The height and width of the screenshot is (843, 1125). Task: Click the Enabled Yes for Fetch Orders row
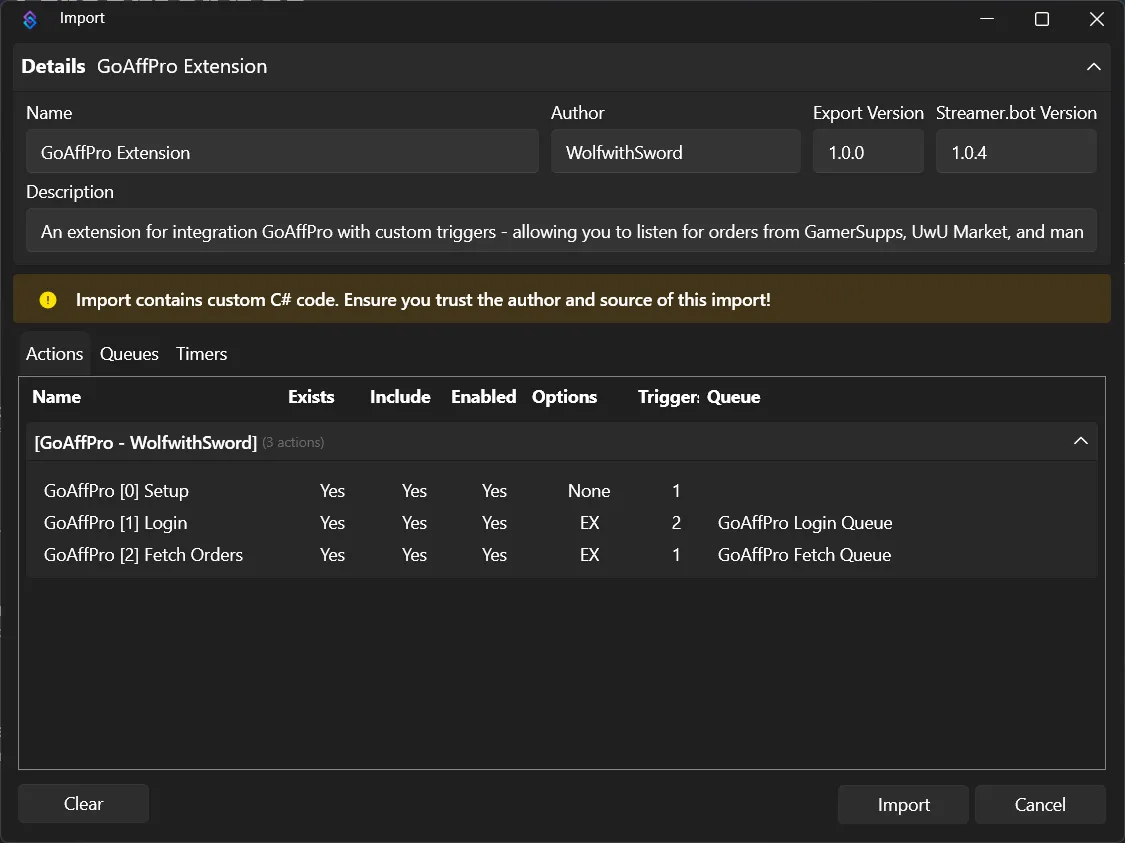pos(494,555)
